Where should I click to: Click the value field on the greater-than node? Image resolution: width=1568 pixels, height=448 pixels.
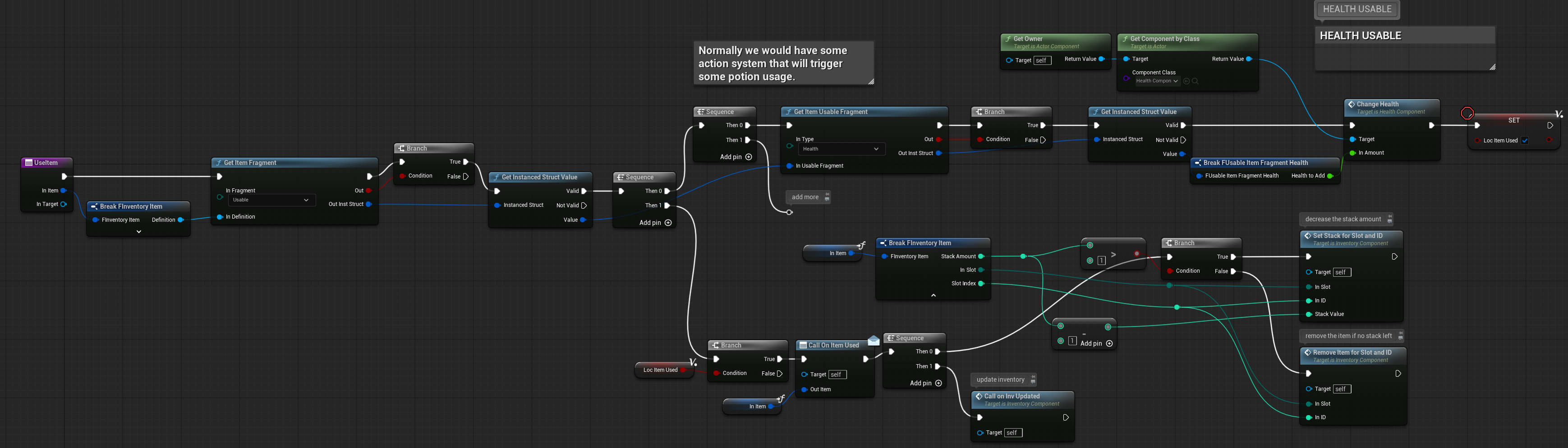click(1101, 261)
